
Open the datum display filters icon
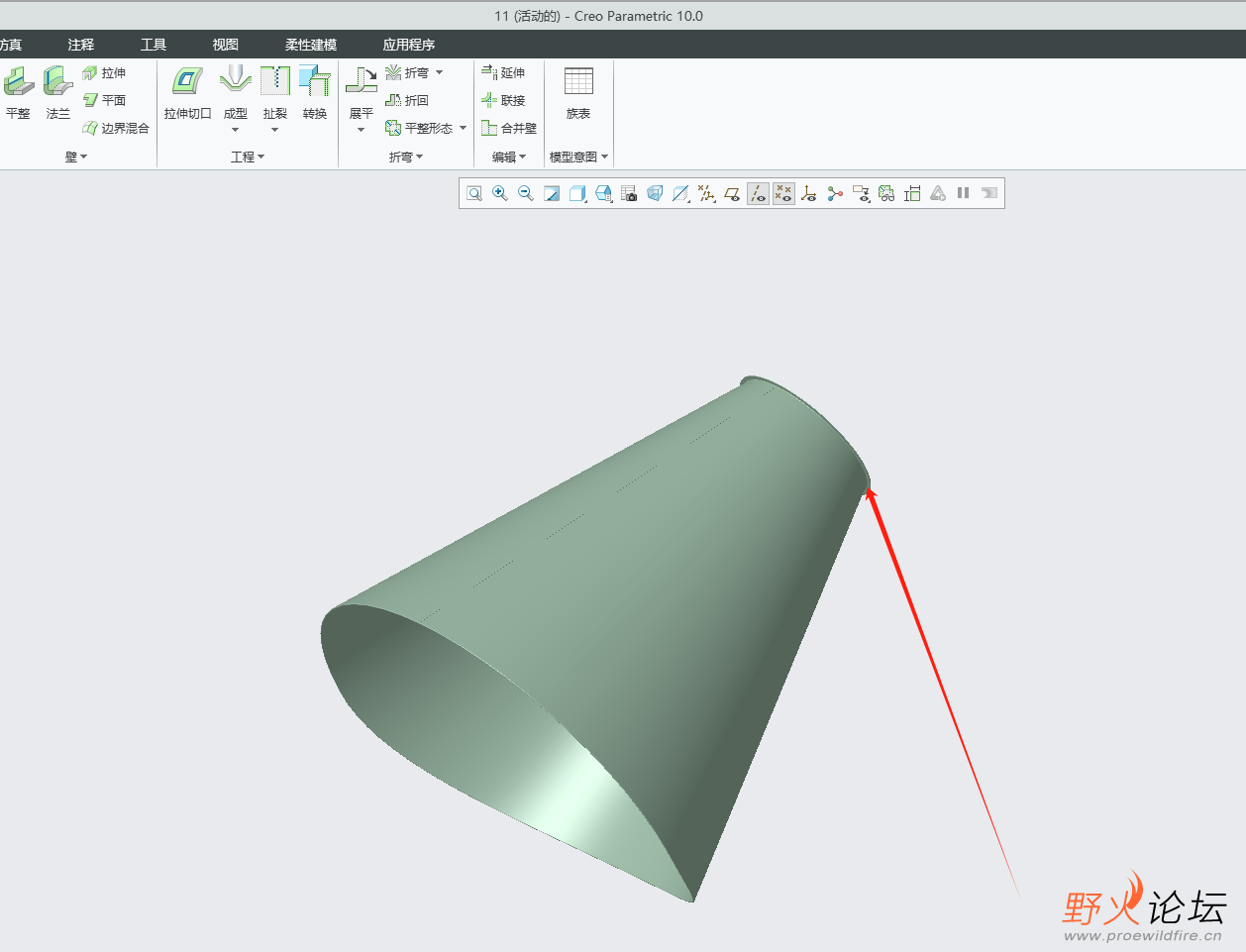pos(706,193)
